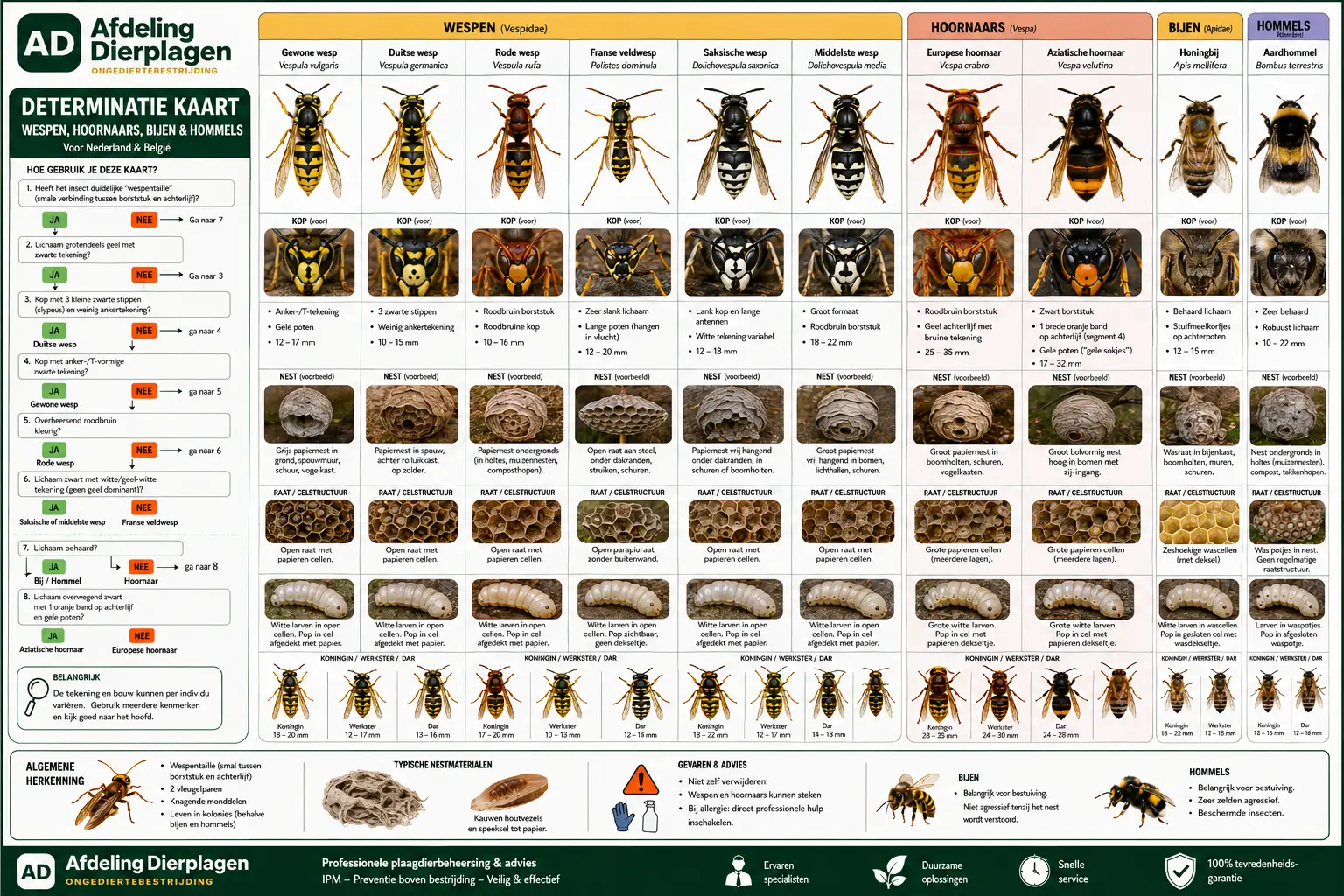The width and height of the screenshot is (1344, 896).
Task: Click the grey paper nest material image
Action: (x=374, y=798)
